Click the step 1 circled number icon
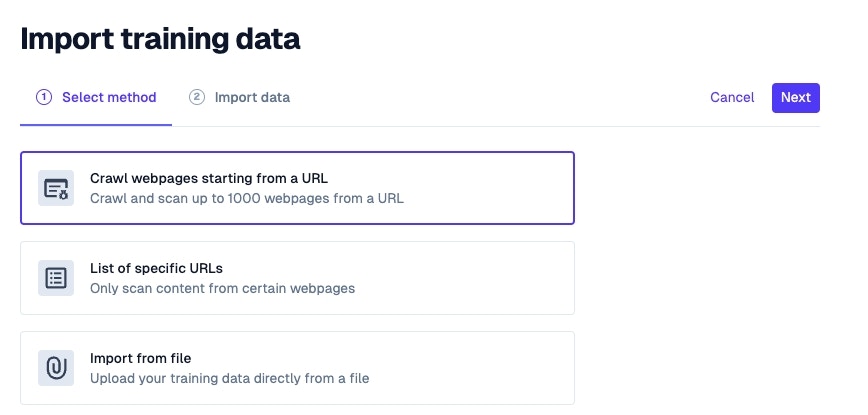Screen dimensions: 868x415 [x=43, y=97]
